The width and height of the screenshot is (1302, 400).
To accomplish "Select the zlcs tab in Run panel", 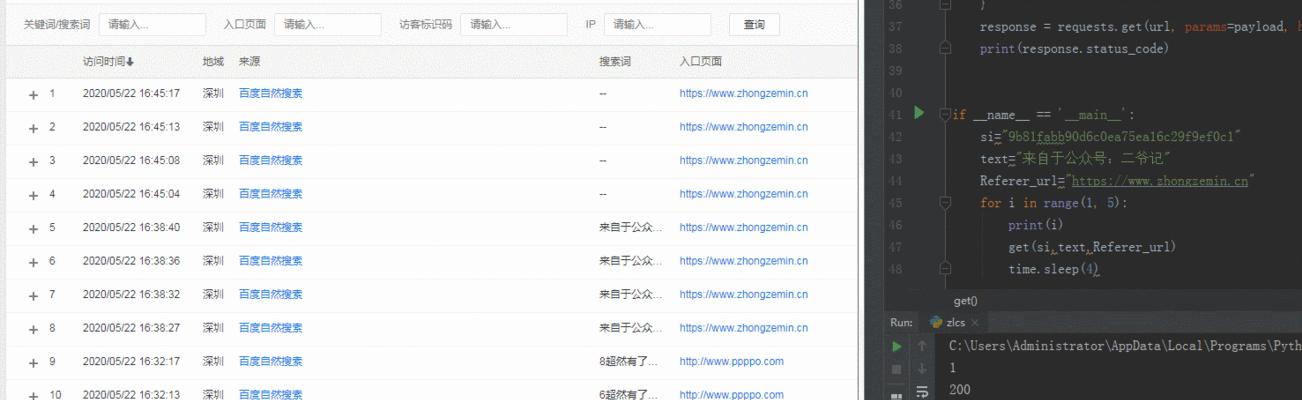I will 955,323.
